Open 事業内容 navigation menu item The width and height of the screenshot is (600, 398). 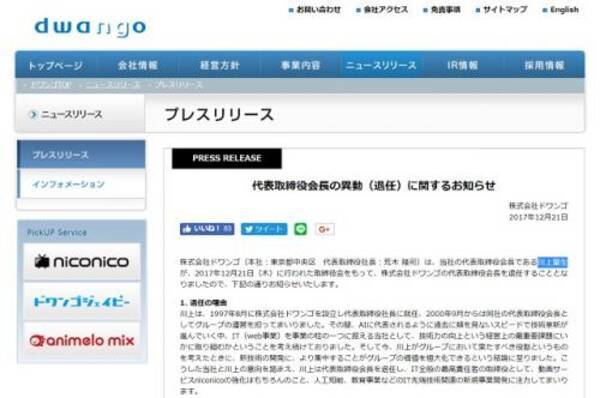pos(300,65)
